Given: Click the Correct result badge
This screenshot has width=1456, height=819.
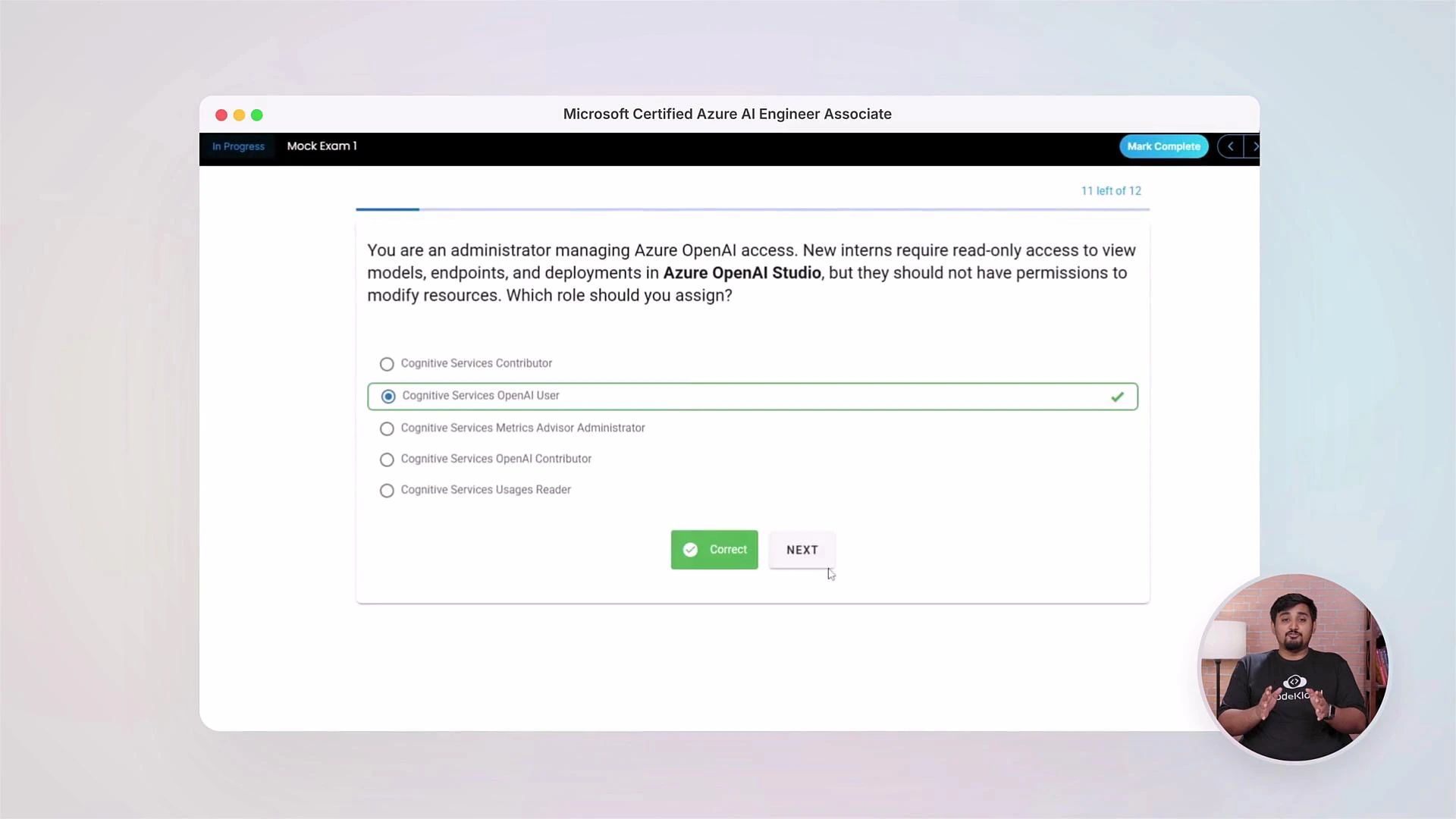Looking at the screenshot, I should click(714, 550).
